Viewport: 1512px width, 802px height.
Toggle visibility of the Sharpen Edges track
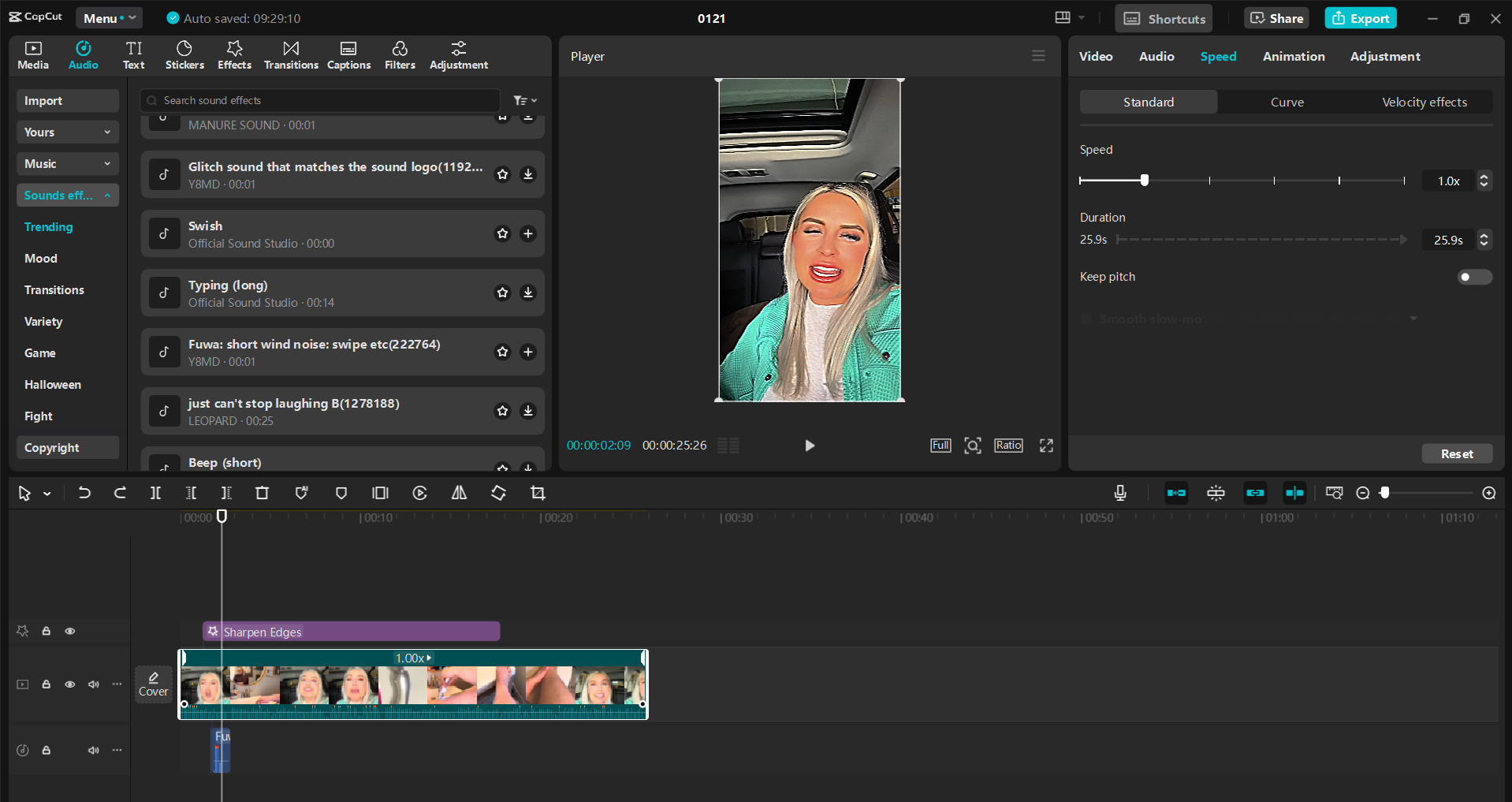coord(69,631)
